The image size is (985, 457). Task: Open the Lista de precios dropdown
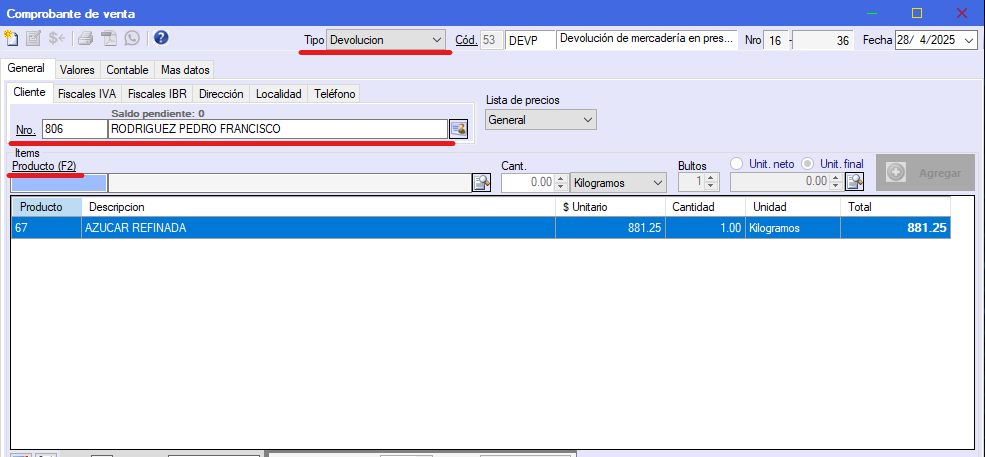pyautogui.click(x=541, y=119)
